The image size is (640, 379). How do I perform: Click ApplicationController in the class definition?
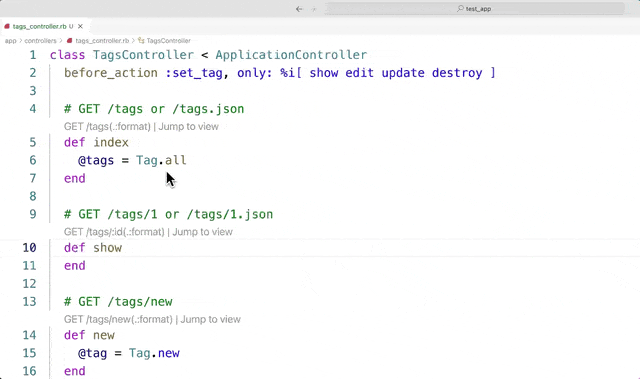(x=291, y=55)
